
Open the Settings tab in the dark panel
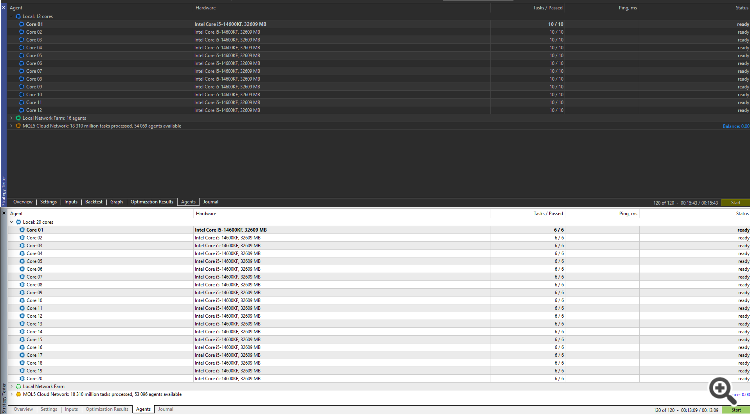pos(48,202)
